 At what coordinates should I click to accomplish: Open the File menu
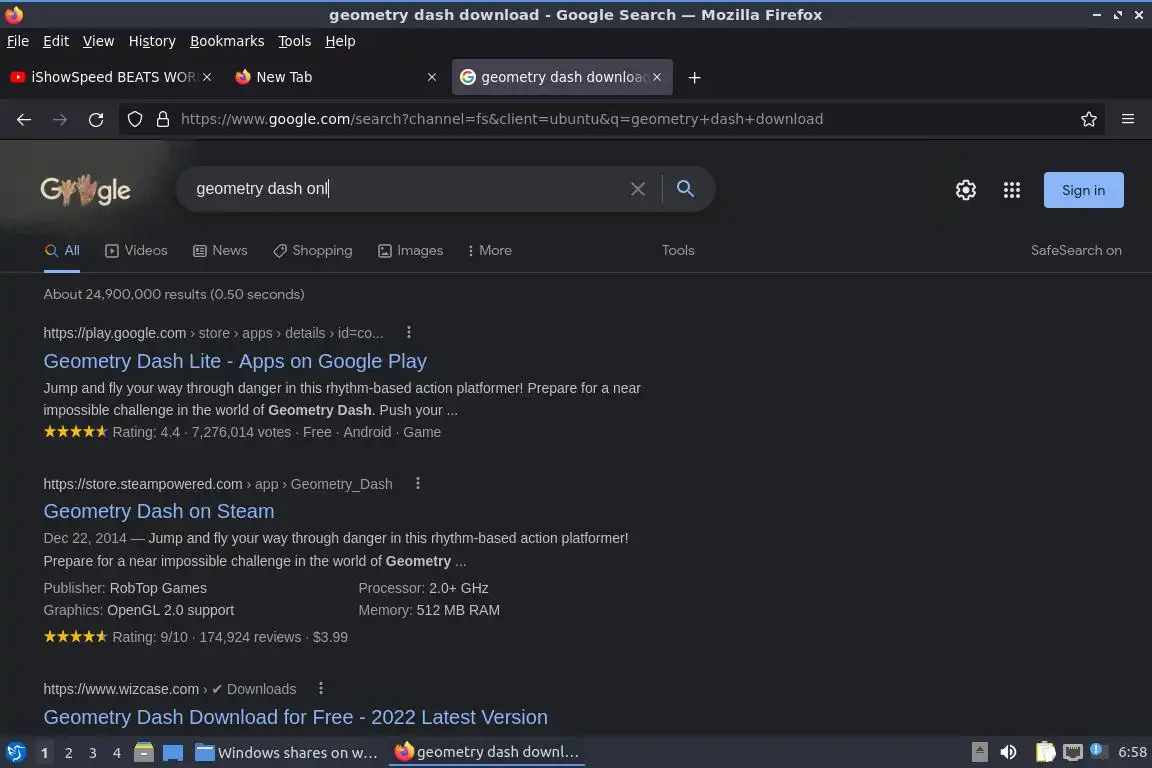click(x=18, y=41)
